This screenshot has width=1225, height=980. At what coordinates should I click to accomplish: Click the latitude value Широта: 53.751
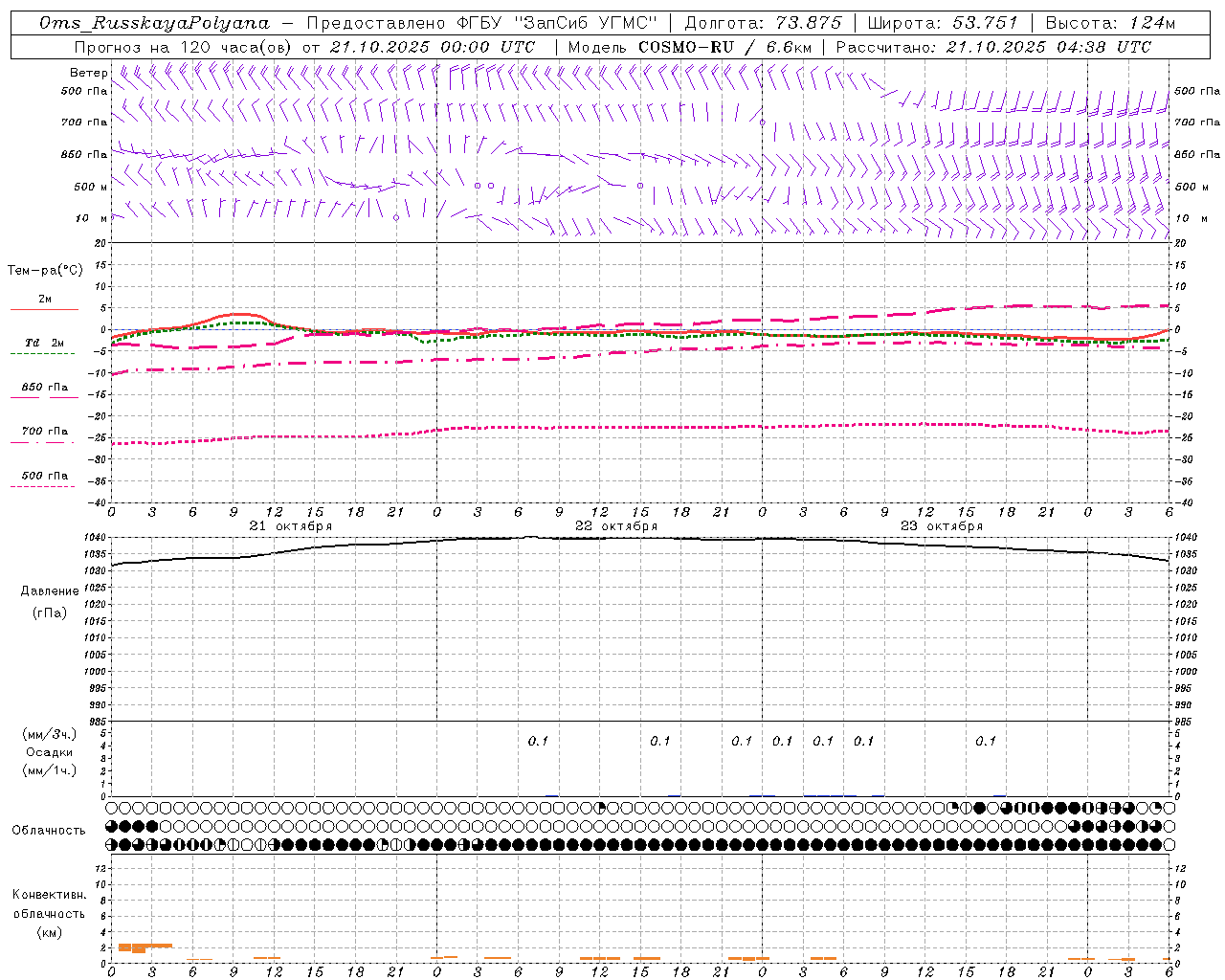(943, 23)
